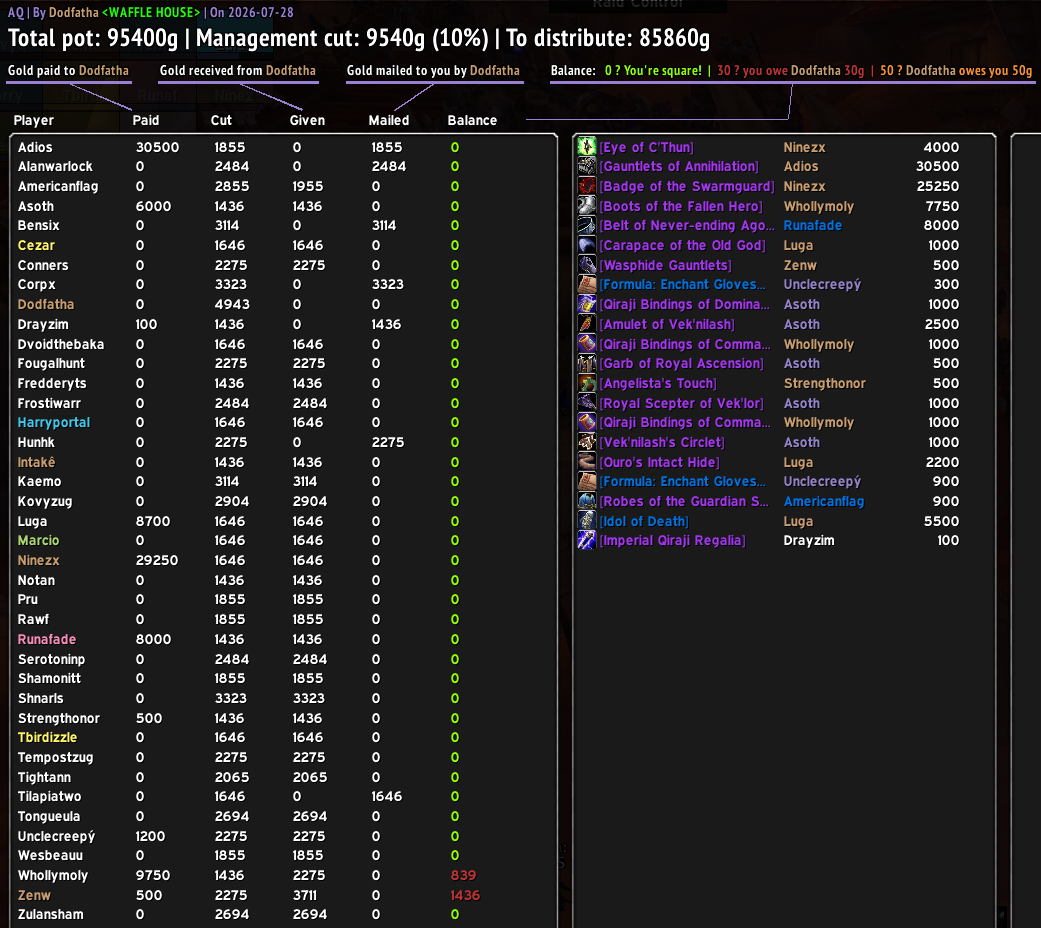Click the Mailed column header
The width and height of the screenshot is (1041, 928).
388,120
